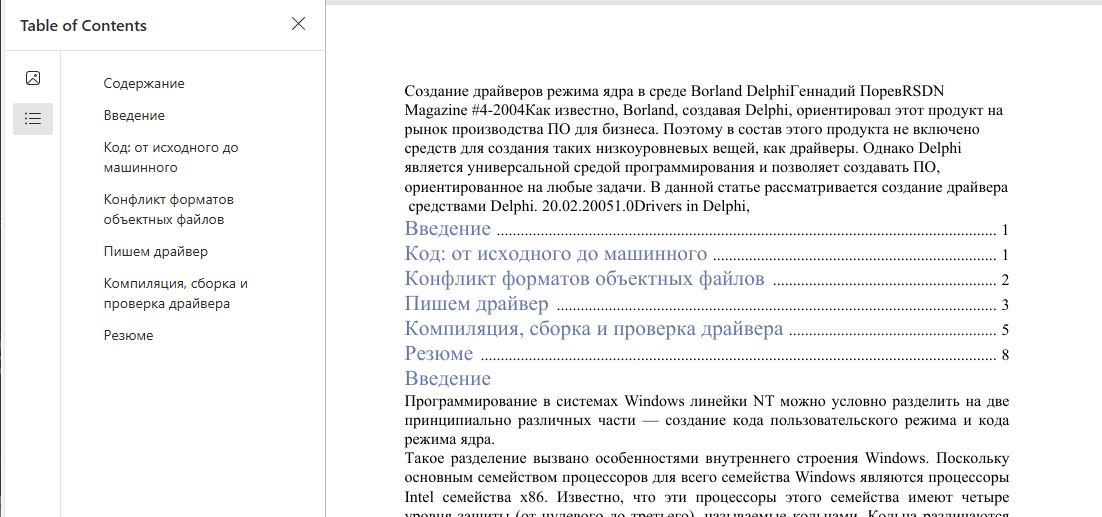Click the 'Введение' link in document contents
1102x517 pixels.
coord(447,229)
